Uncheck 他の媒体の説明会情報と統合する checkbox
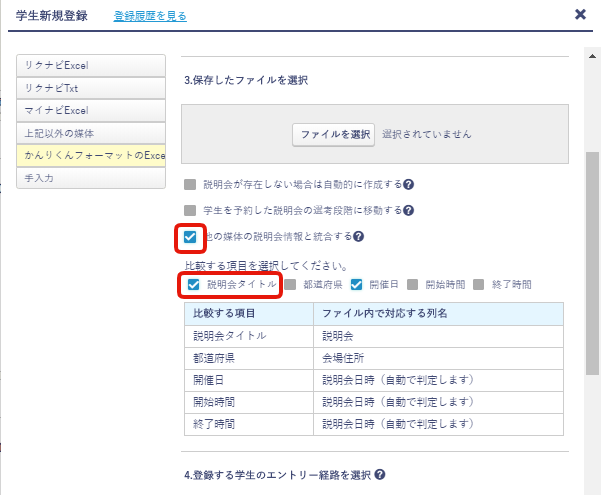Image resolution: width=601 pixels, height=495 pixels. pyautogui.click(x=190, y=237)
